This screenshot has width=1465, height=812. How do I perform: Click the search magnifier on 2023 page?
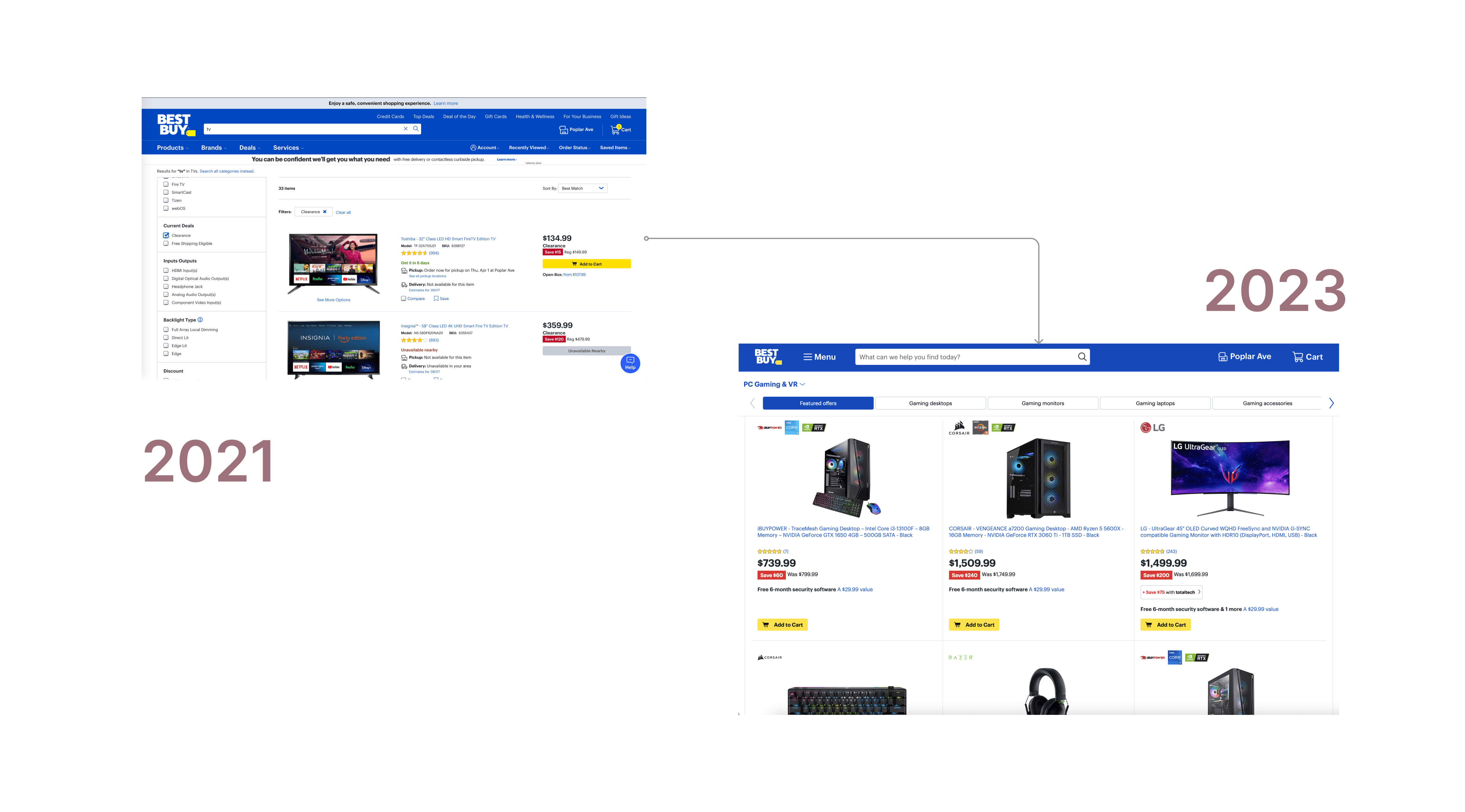pyautogui.click(x=1082, y=357)
